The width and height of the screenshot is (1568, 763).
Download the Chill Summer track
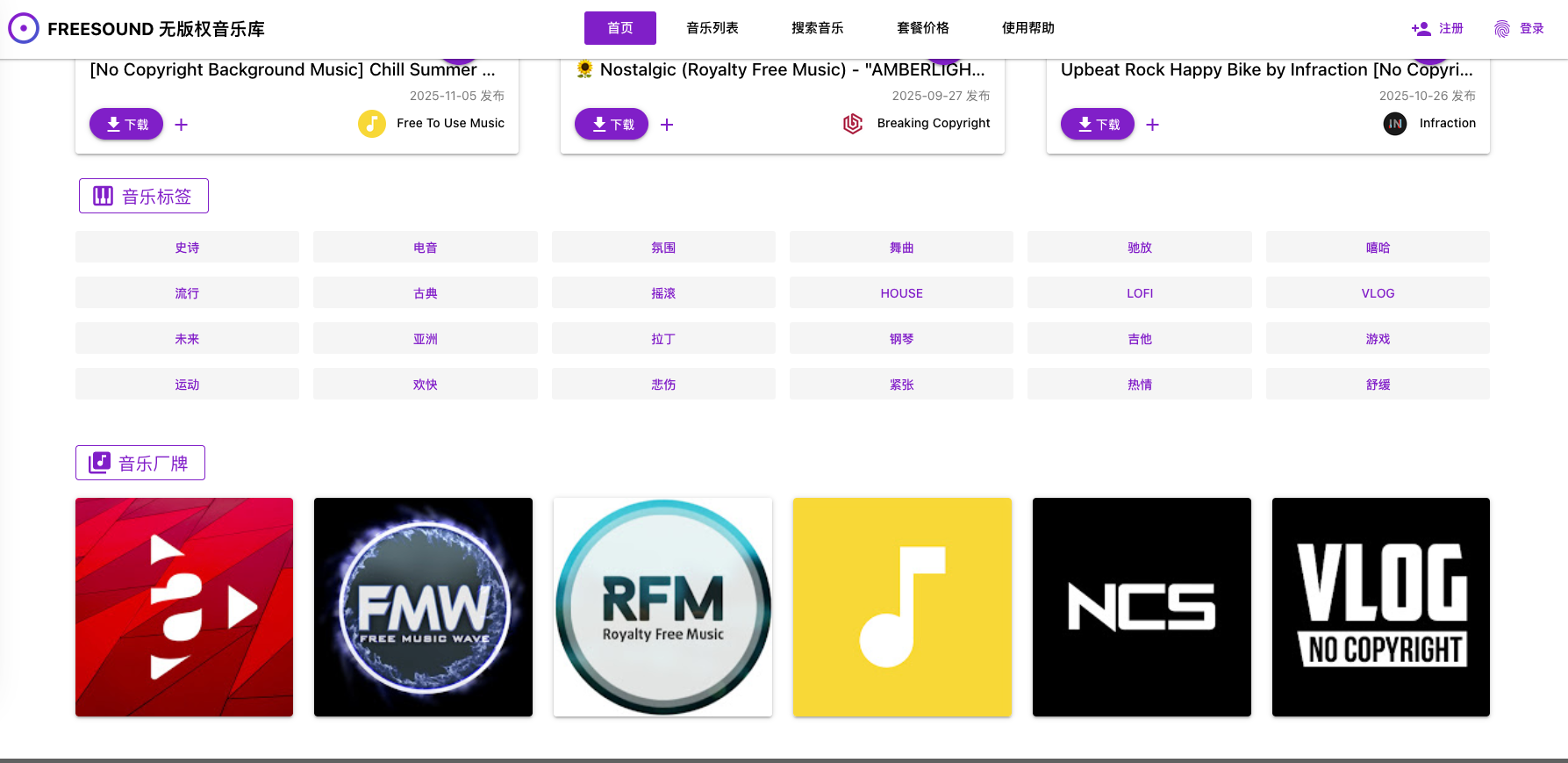[126, 124]
